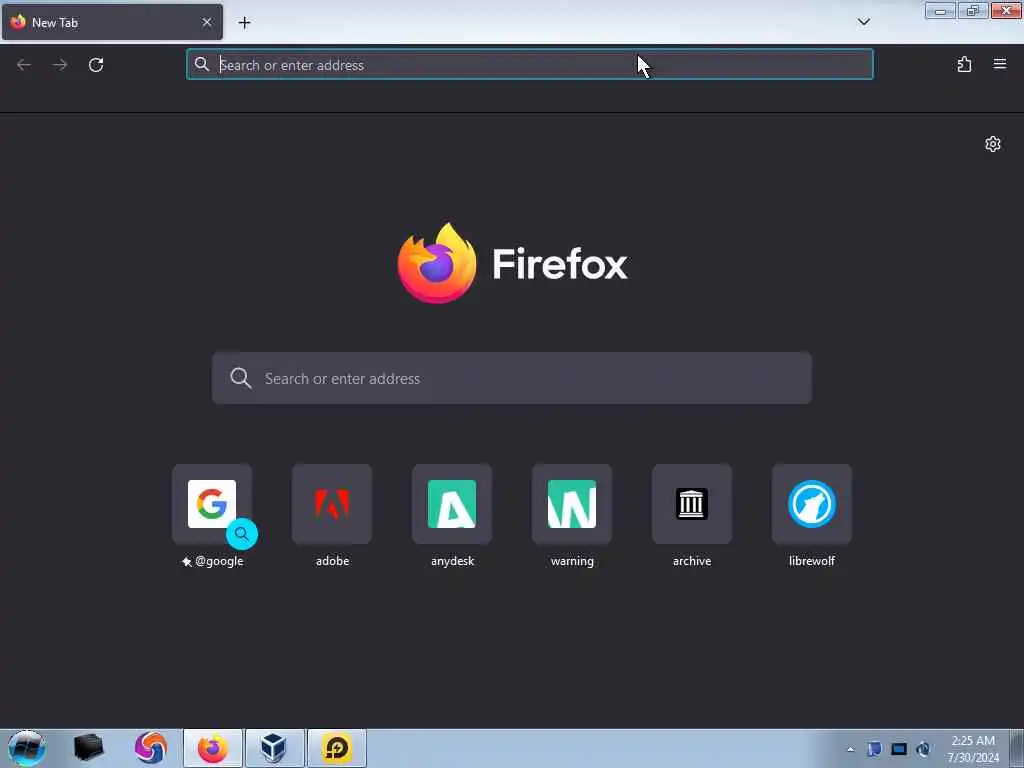This screenshot has width=1024, height=768.
Task: Select the New Tab tab
Action: (x=112, y=22)
